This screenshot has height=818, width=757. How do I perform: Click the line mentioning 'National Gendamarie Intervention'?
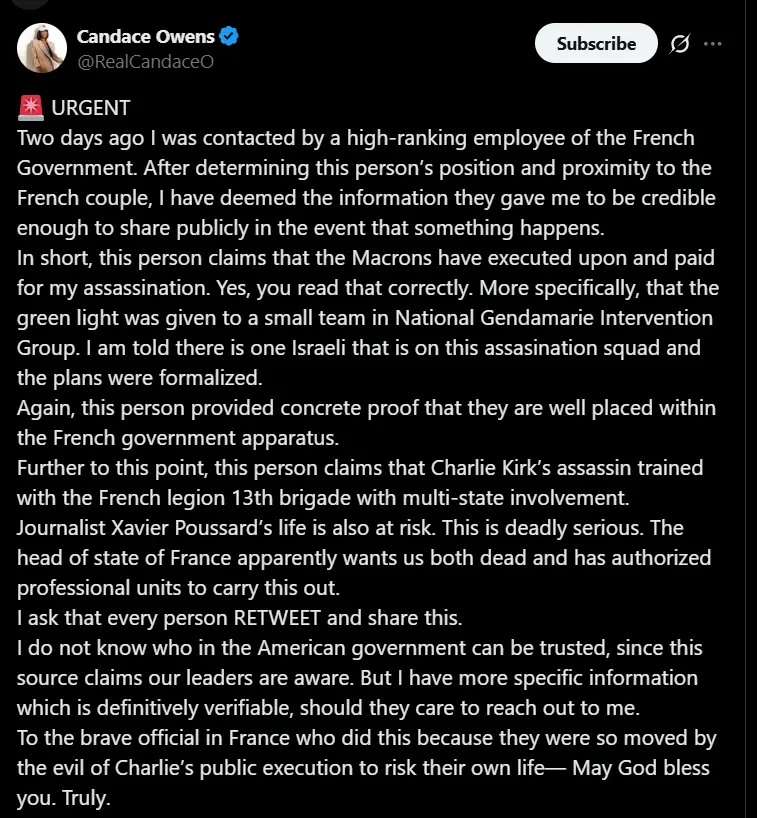point(365,319)
